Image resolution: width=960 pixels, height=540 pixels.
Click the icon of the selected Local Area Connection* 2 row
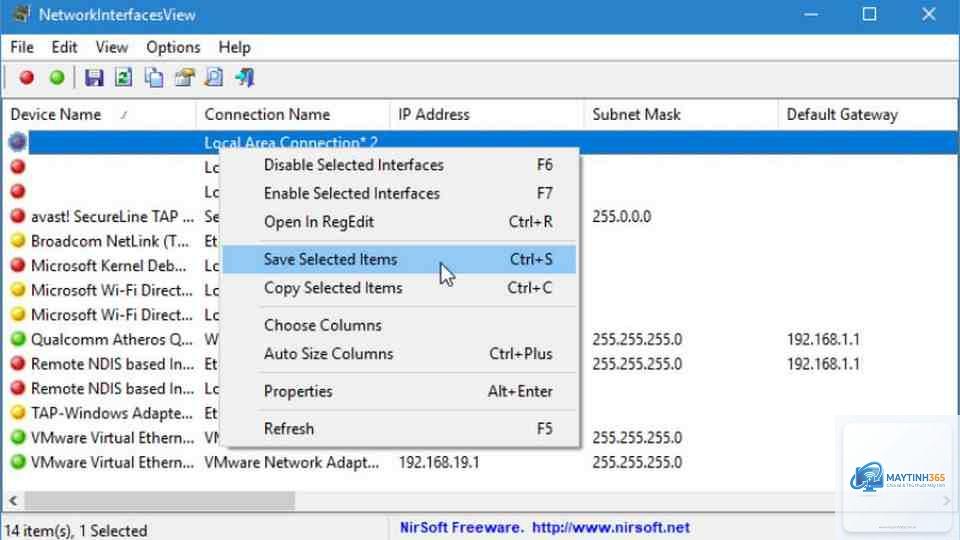[18, 142]
